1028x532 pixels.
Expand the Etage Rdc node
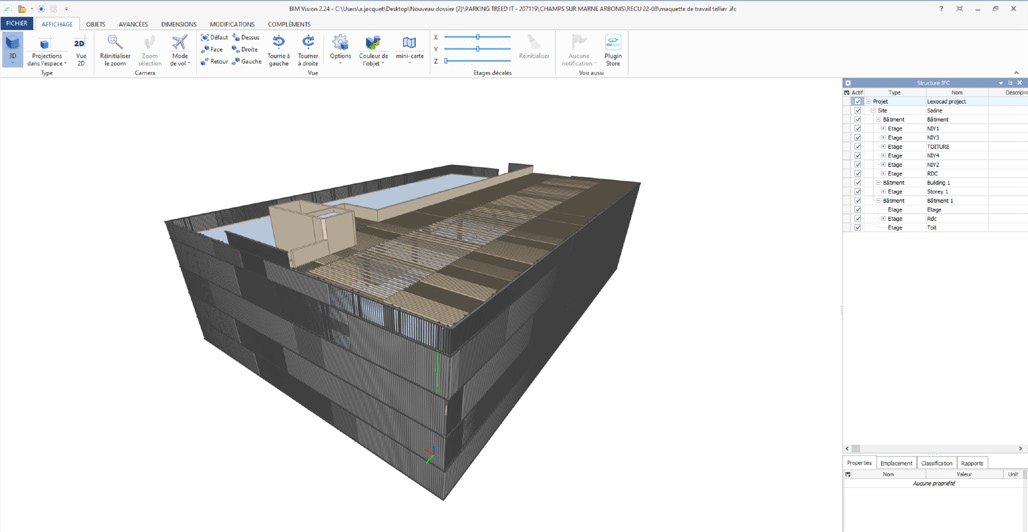tap(883, 218)
